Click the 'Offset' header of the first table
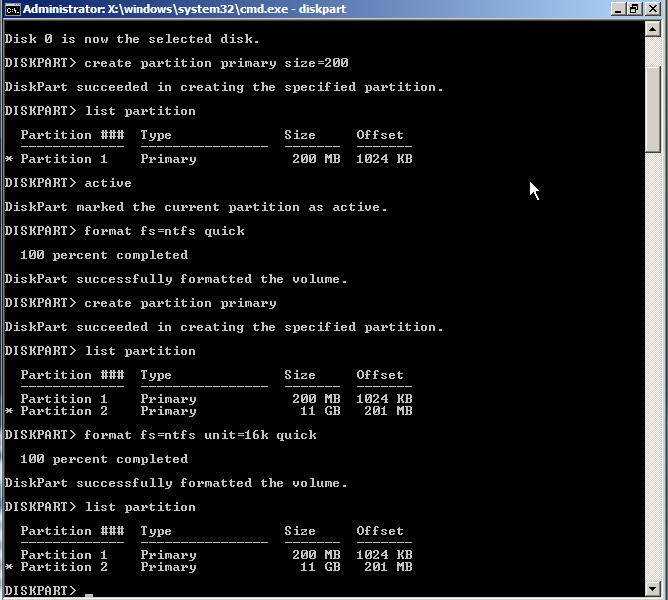 [380, 135]
